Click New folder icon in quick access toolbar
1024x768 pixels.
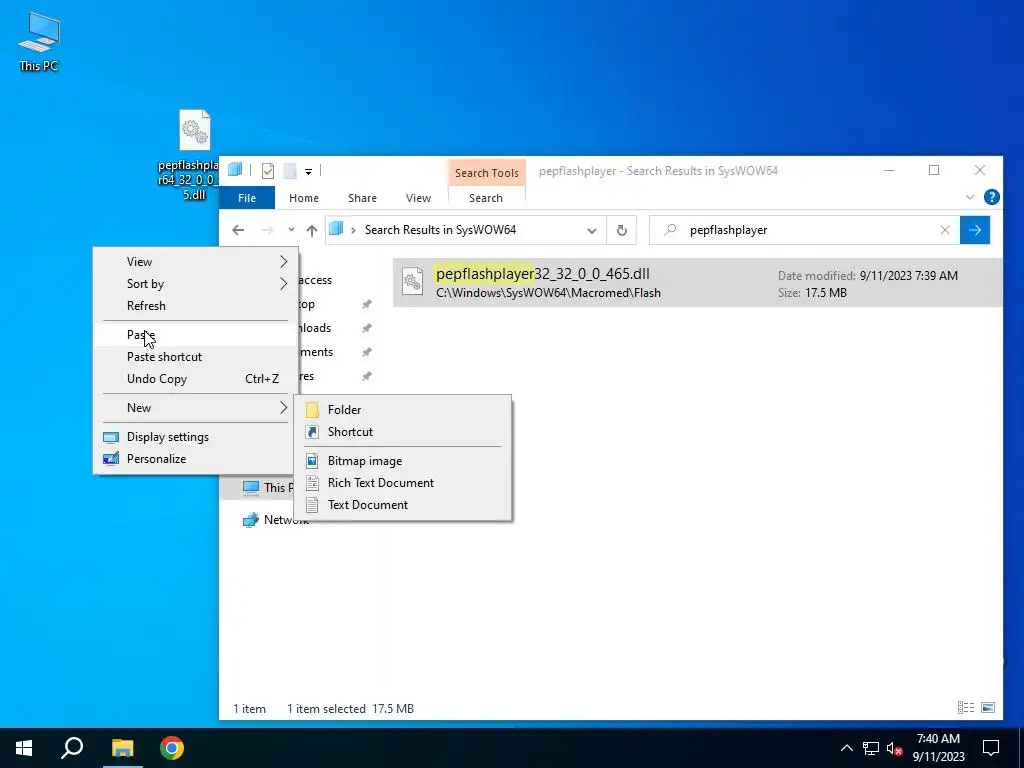(290, 171)
